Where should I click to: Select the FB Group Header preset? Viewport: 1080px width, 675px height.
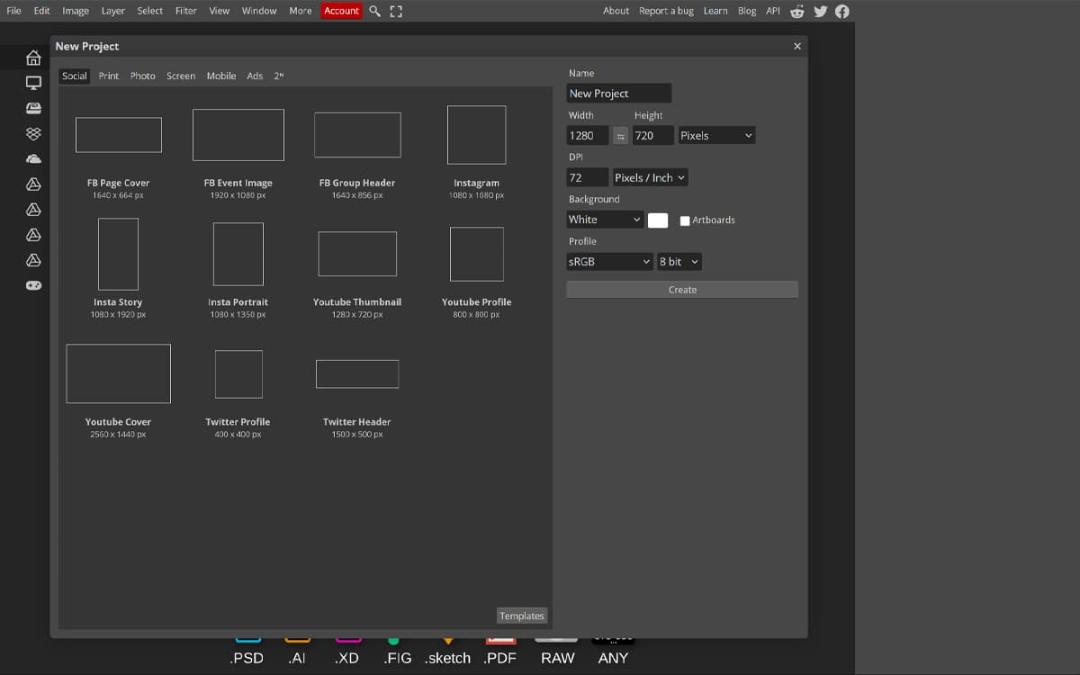click(357, 153)
